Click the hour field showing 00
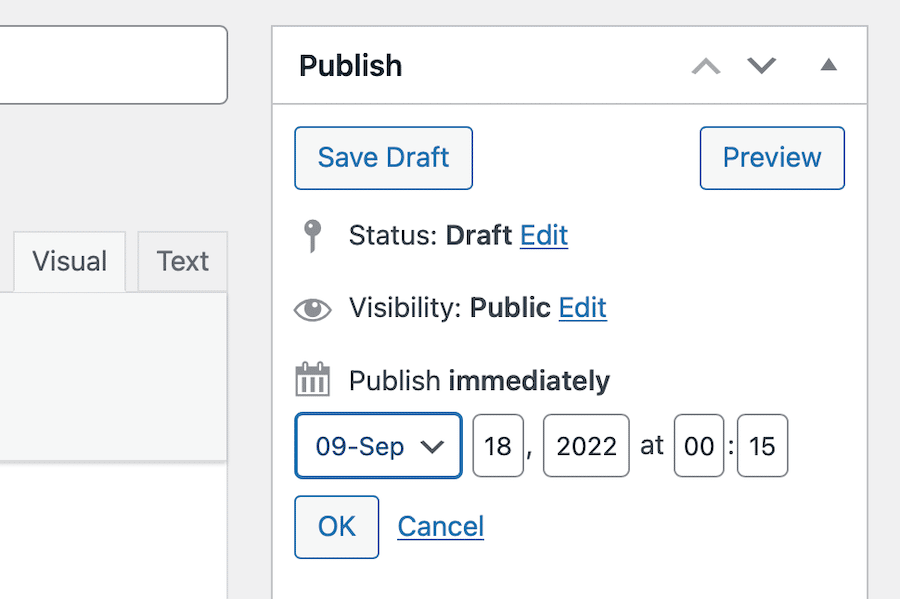This screenshot has width=900, height=599. tap(699, 446)
